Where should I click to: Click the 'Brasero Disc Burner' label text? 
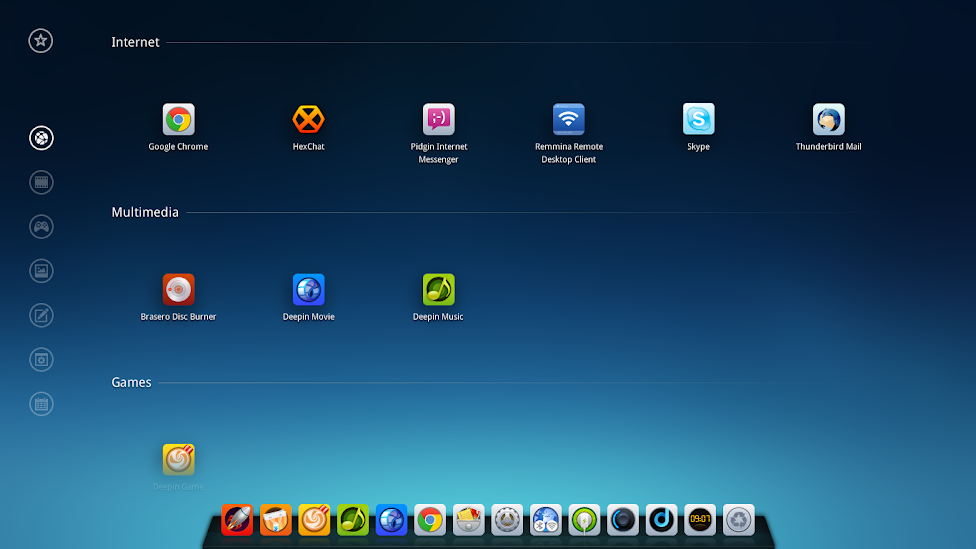click(x=178, y=317)
